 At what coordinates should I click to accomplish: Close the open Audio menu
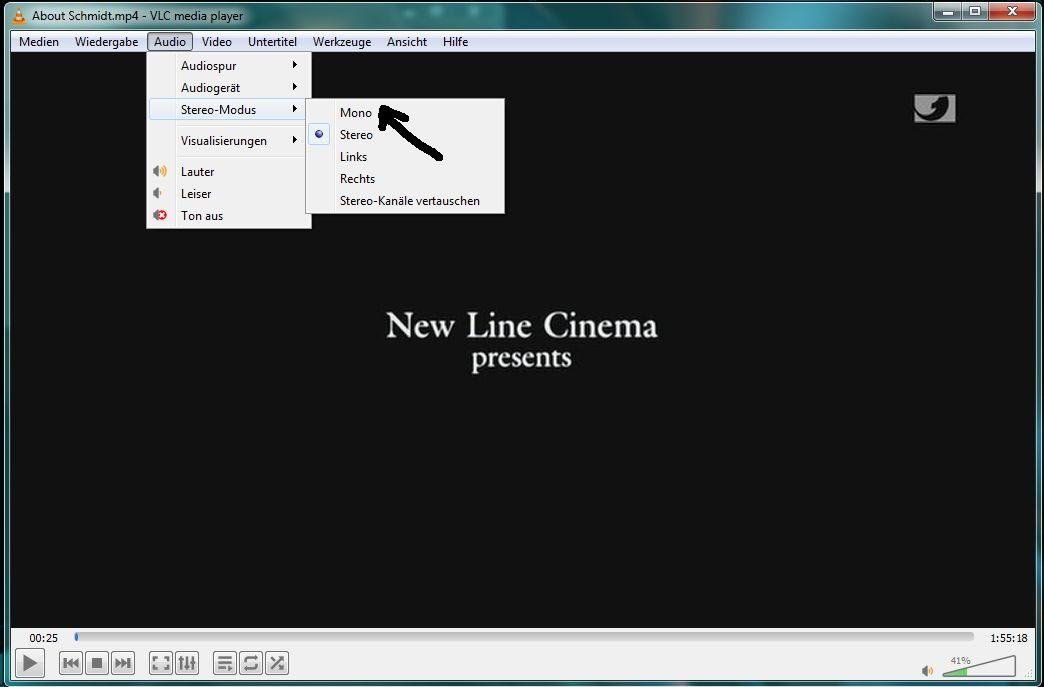pos(170,41)
